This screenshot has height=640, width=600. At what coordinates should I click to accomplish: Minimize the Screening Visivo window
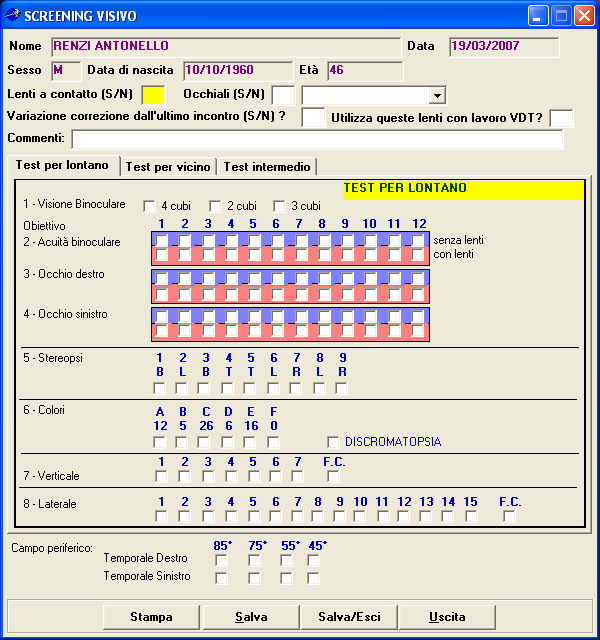pyautogui.click(x=538, y=16)
